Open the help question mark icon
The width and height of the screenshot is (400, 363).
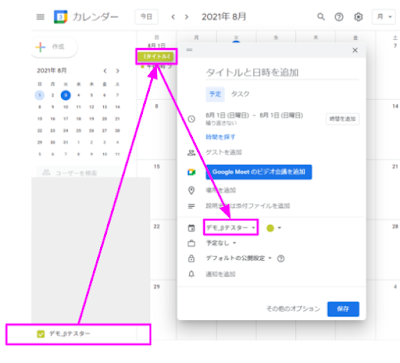click(x=339, y=17)
